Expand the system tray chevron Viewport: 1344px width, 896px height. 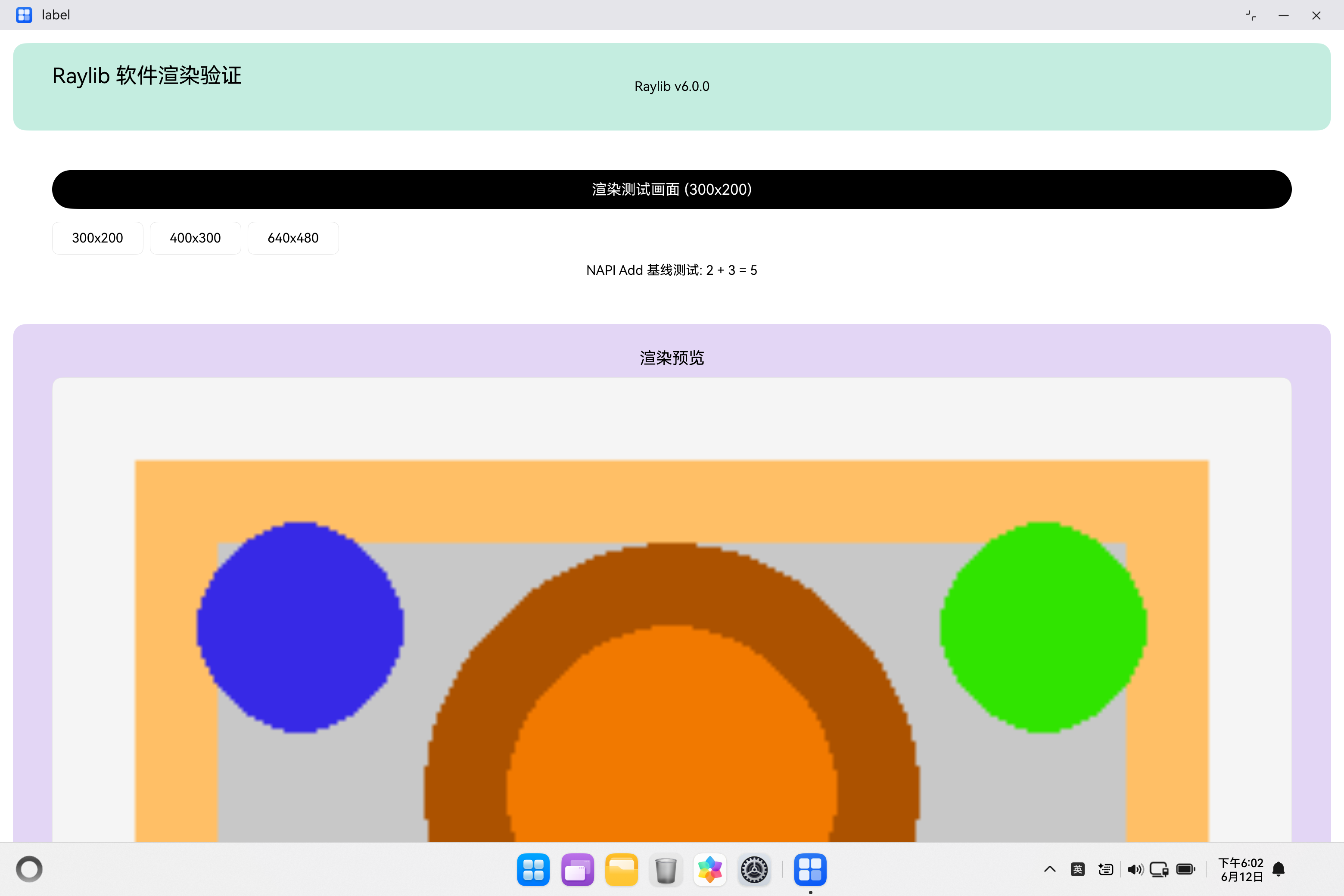pyautogui.click(x=1050, y=869)
